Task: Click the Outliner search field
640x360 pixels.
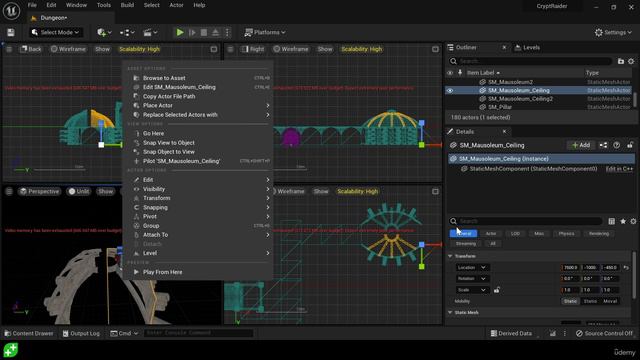Action: [x=531, y=61]
